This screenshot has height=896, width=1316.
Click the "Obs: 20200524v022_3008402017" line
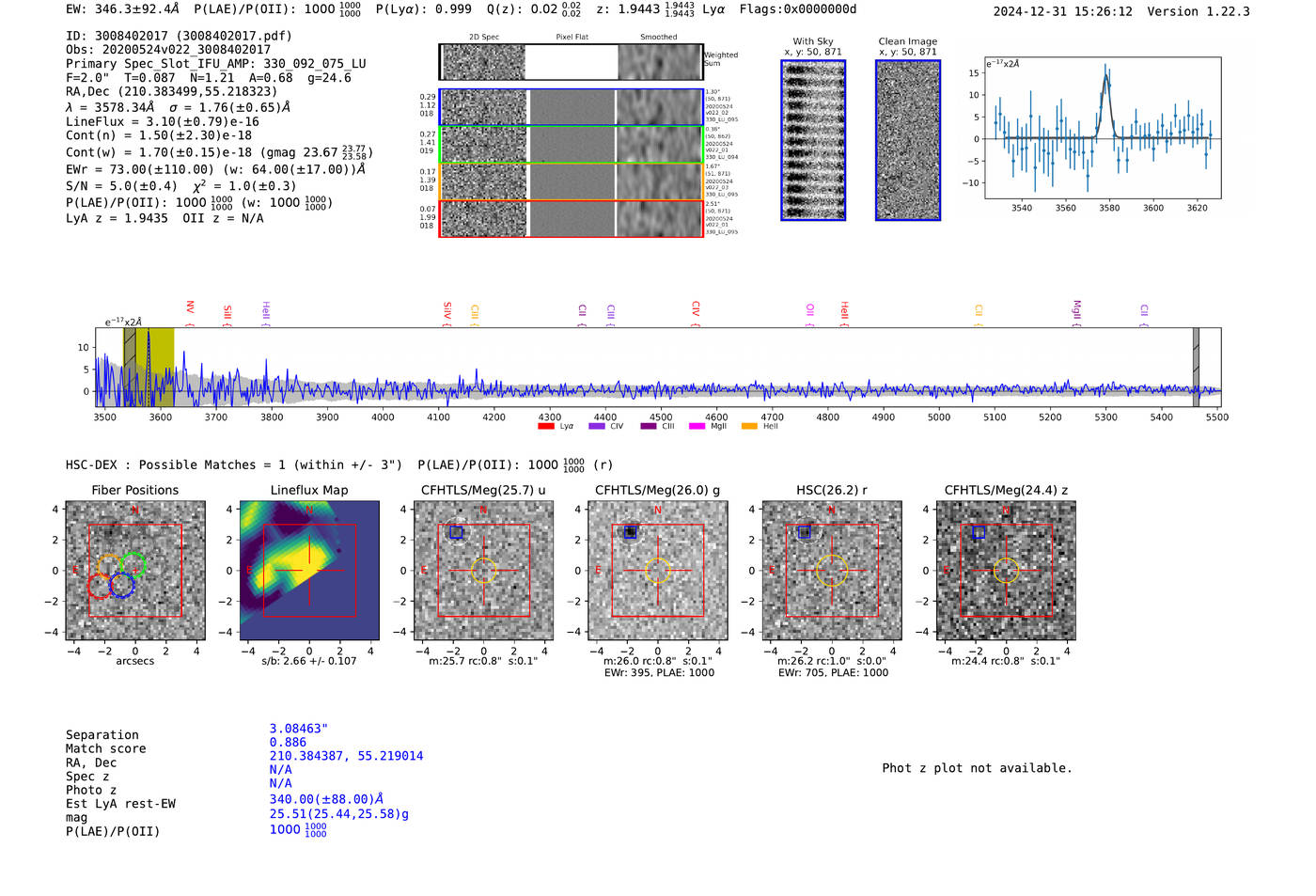[x=168, y=50]
